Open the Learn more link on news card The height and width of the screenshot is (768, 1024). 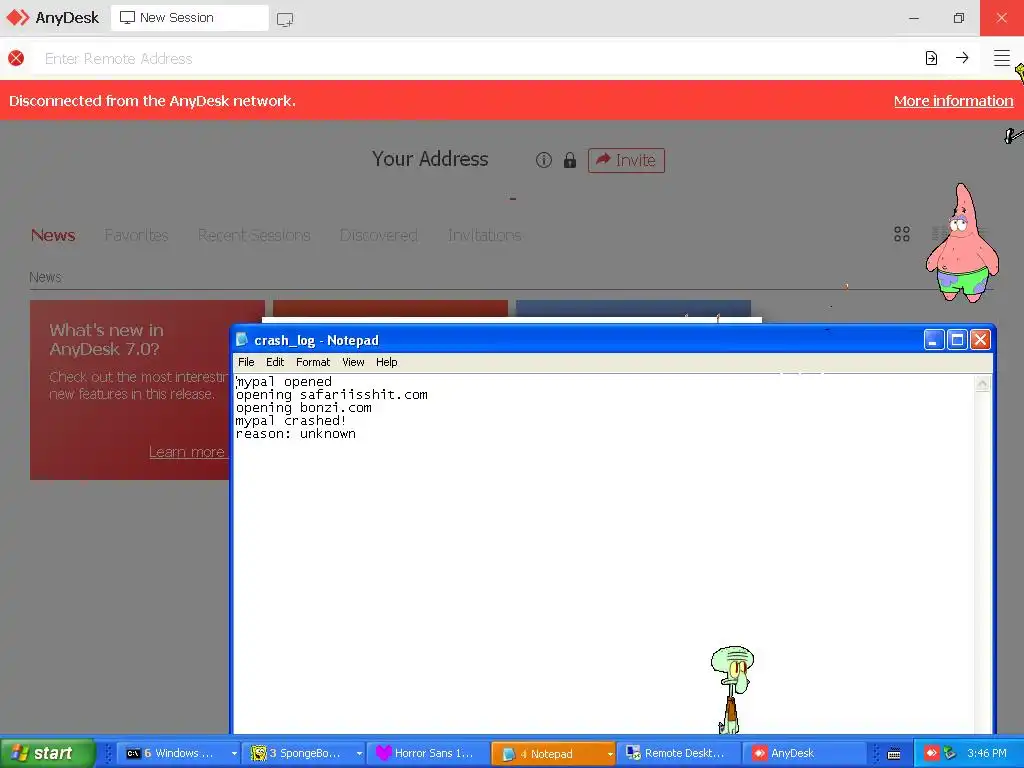point(187,452)
